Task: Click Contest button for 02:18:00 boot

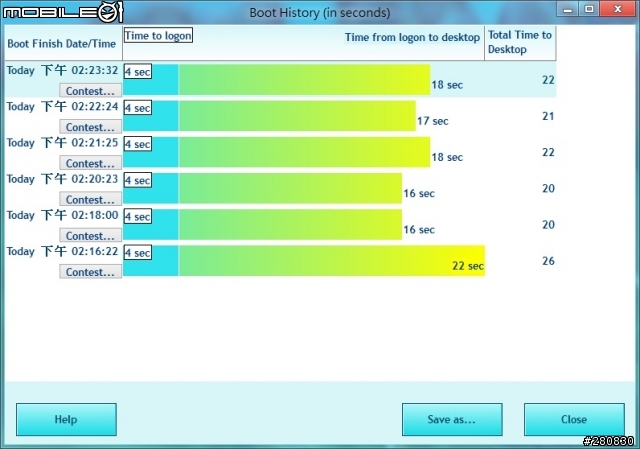Action: click(91, 236)
